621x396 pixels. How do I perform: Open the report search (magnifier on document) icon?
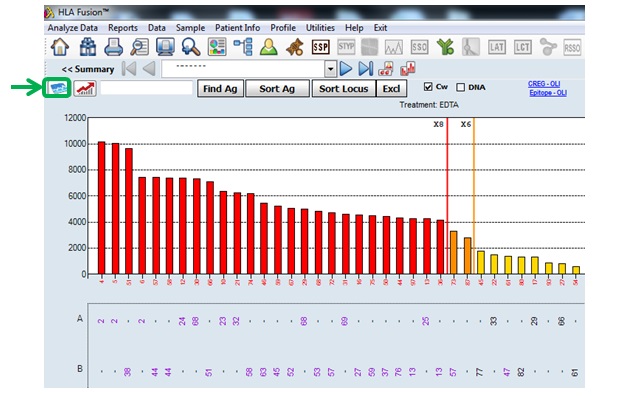click(x=139, y=47)
